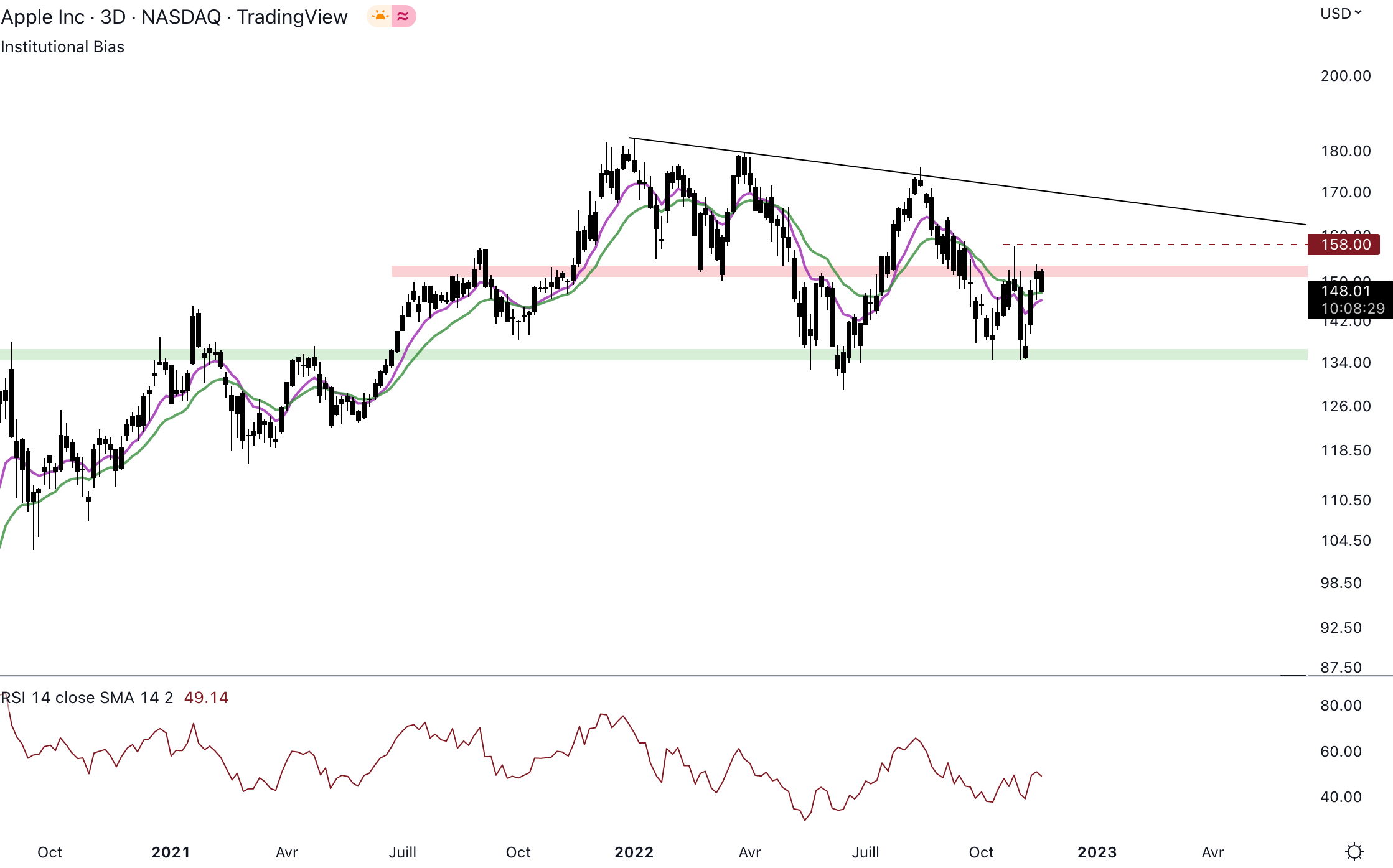Click the Juill label nearest 2021
Viewport: 1393px width, 868px height.
click(402, 852)
